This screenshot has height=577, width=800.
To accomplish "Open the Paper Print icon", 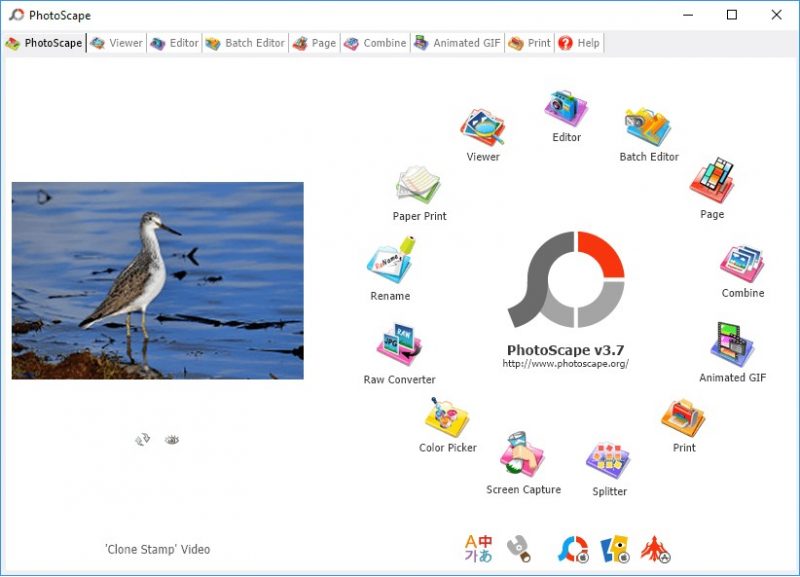I will 418,185.
